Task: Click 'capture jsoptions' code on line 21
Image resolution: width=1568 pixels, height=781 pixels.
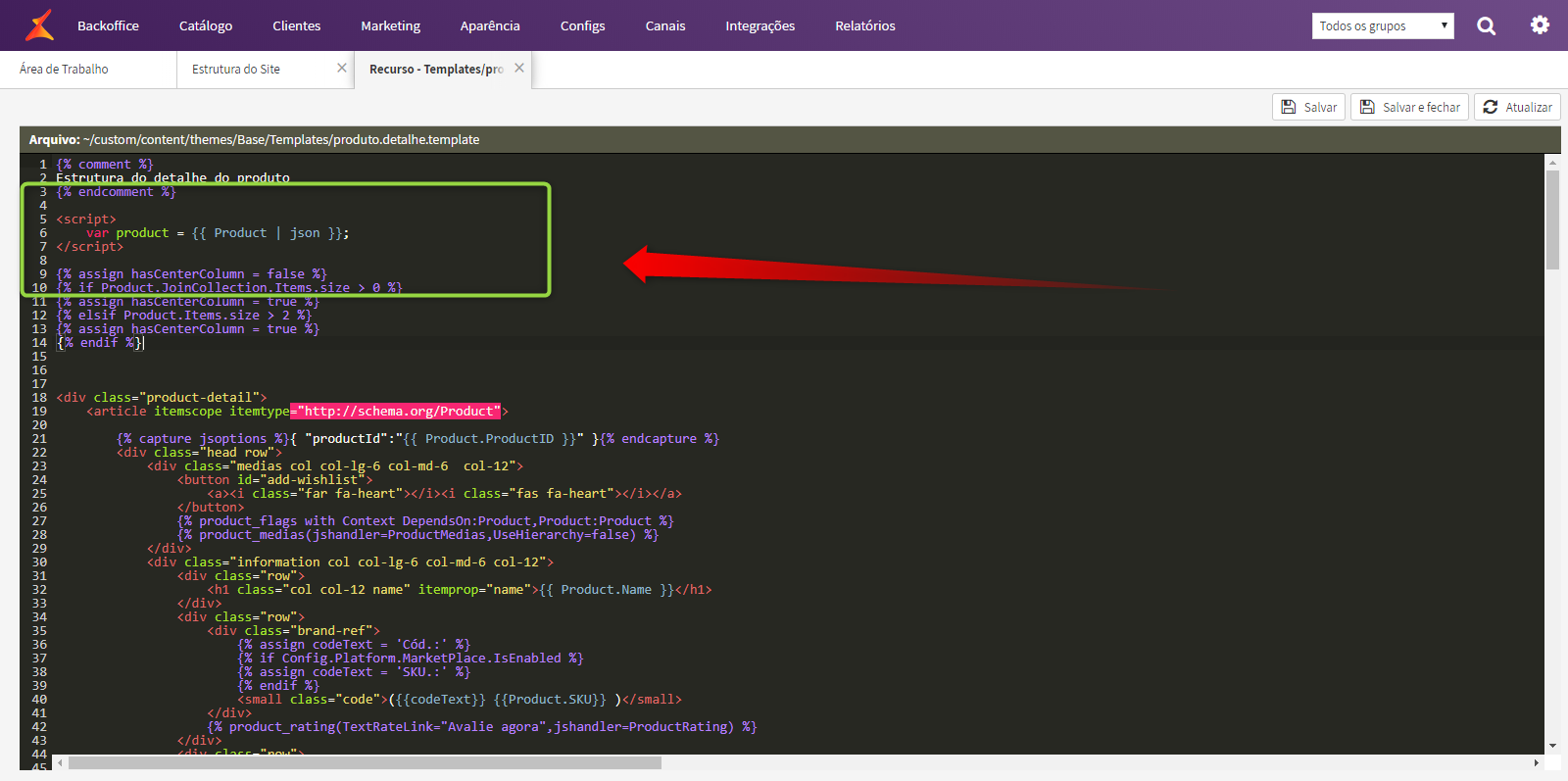Action: pos(203,438)
